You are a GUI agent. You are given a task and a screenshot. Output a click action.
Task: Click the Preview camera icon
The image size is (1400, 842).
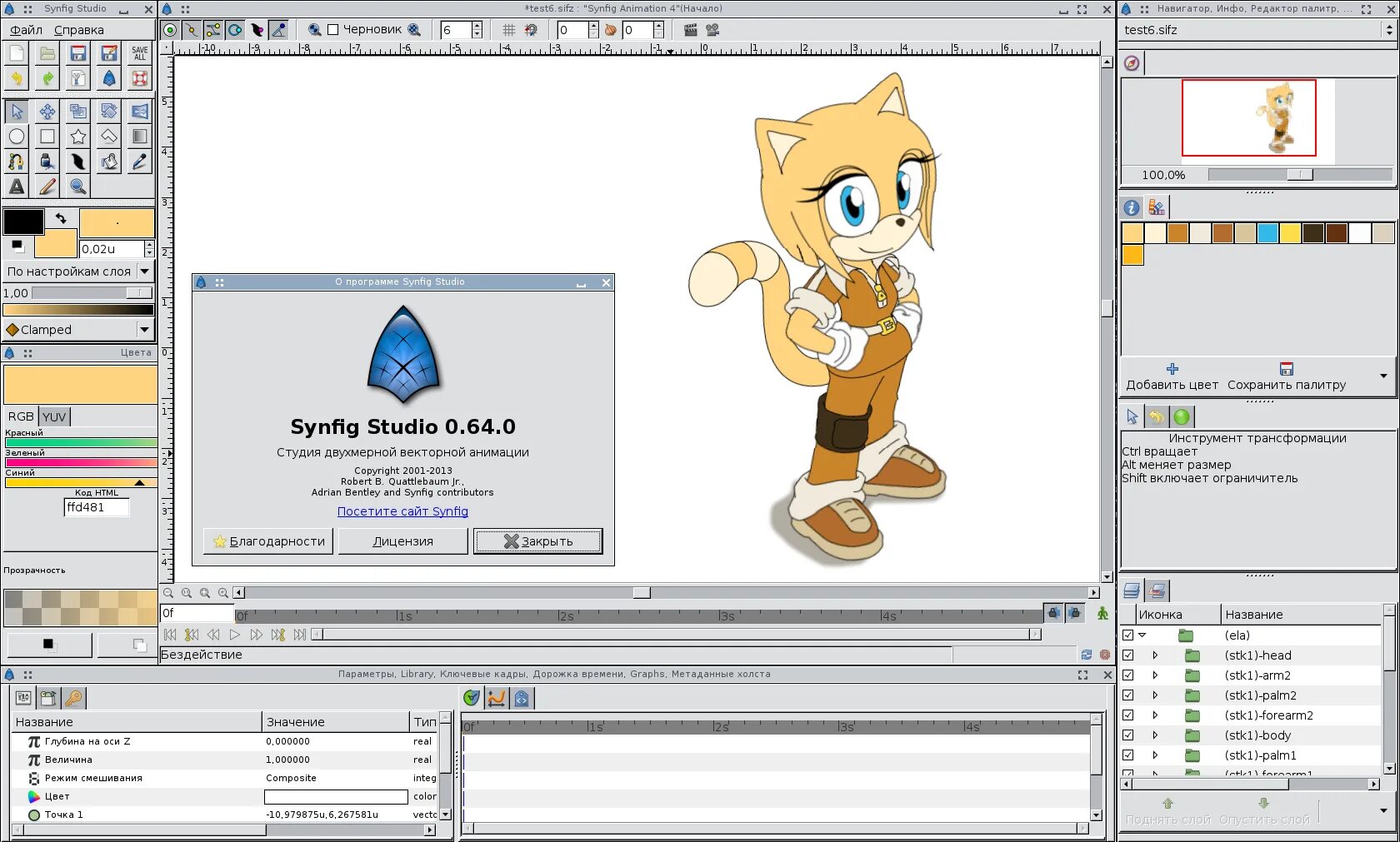pyautogui.click(x=712, y=30)
